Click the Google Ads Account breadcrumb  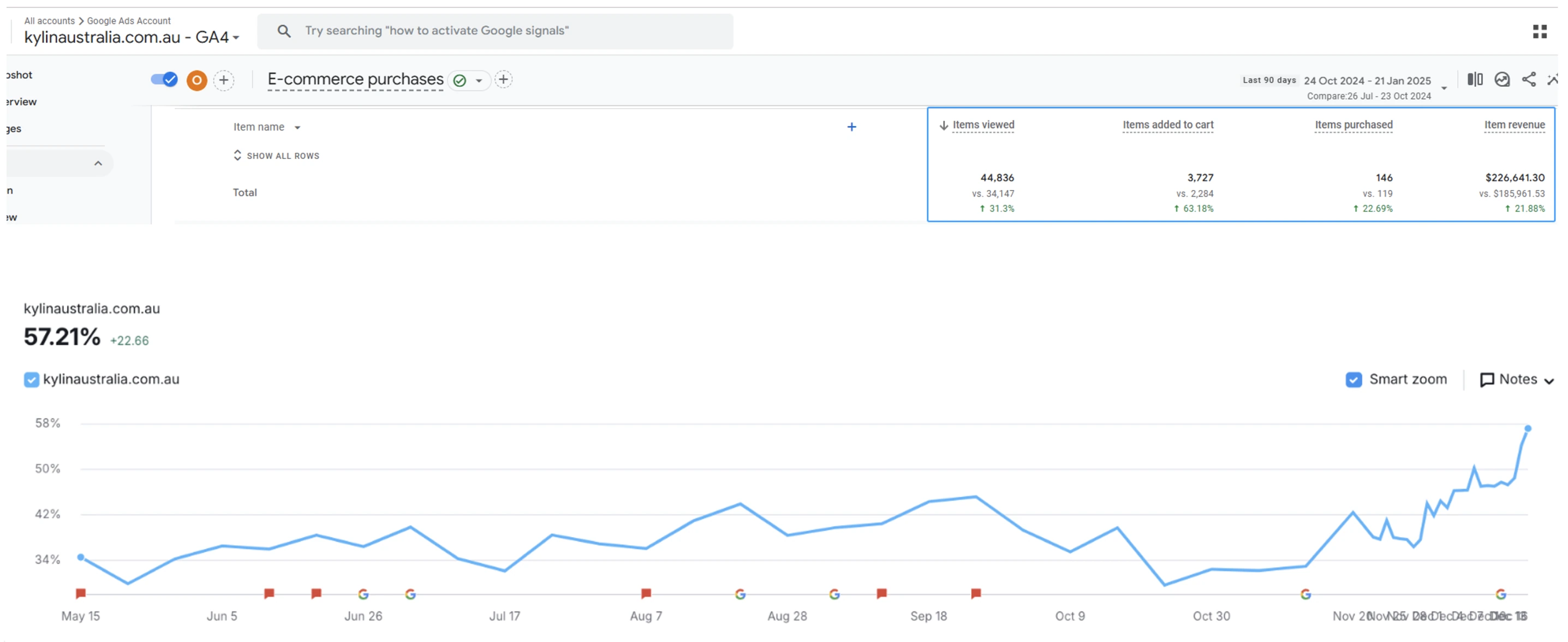(x=128, y=21)
